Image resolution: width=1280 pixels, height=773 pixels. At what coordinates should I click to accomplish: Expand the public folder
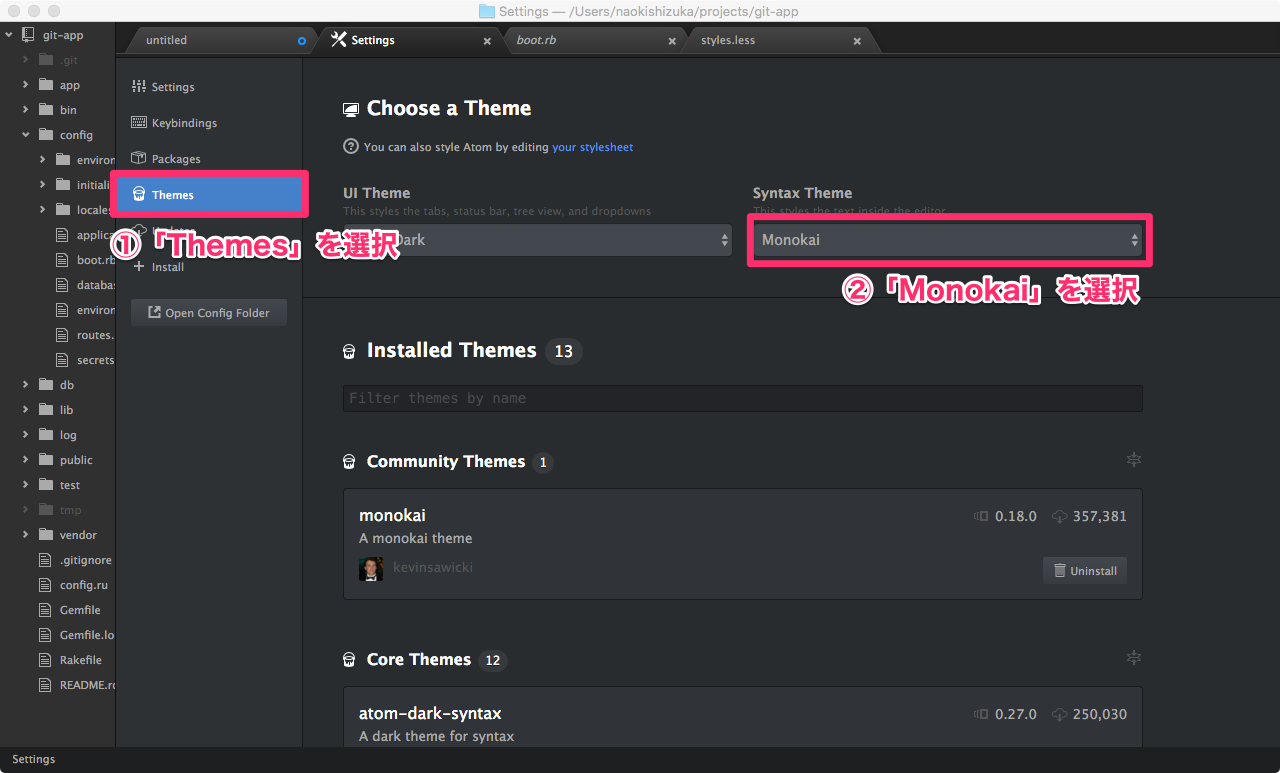pos(26,460)
